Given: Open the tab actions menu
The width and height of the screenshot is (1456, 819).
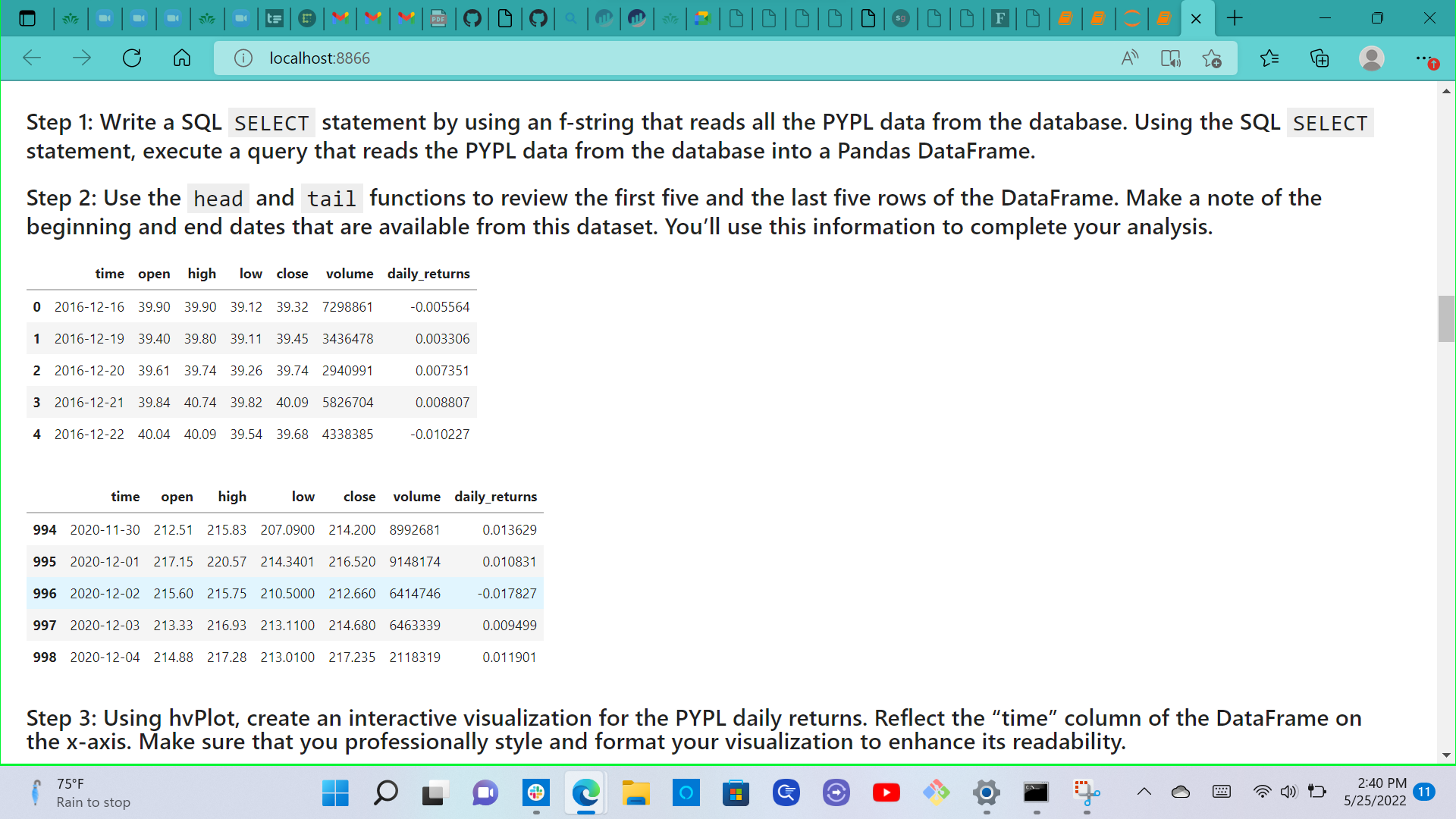Looking at the screenshot, I should (27, 18).
